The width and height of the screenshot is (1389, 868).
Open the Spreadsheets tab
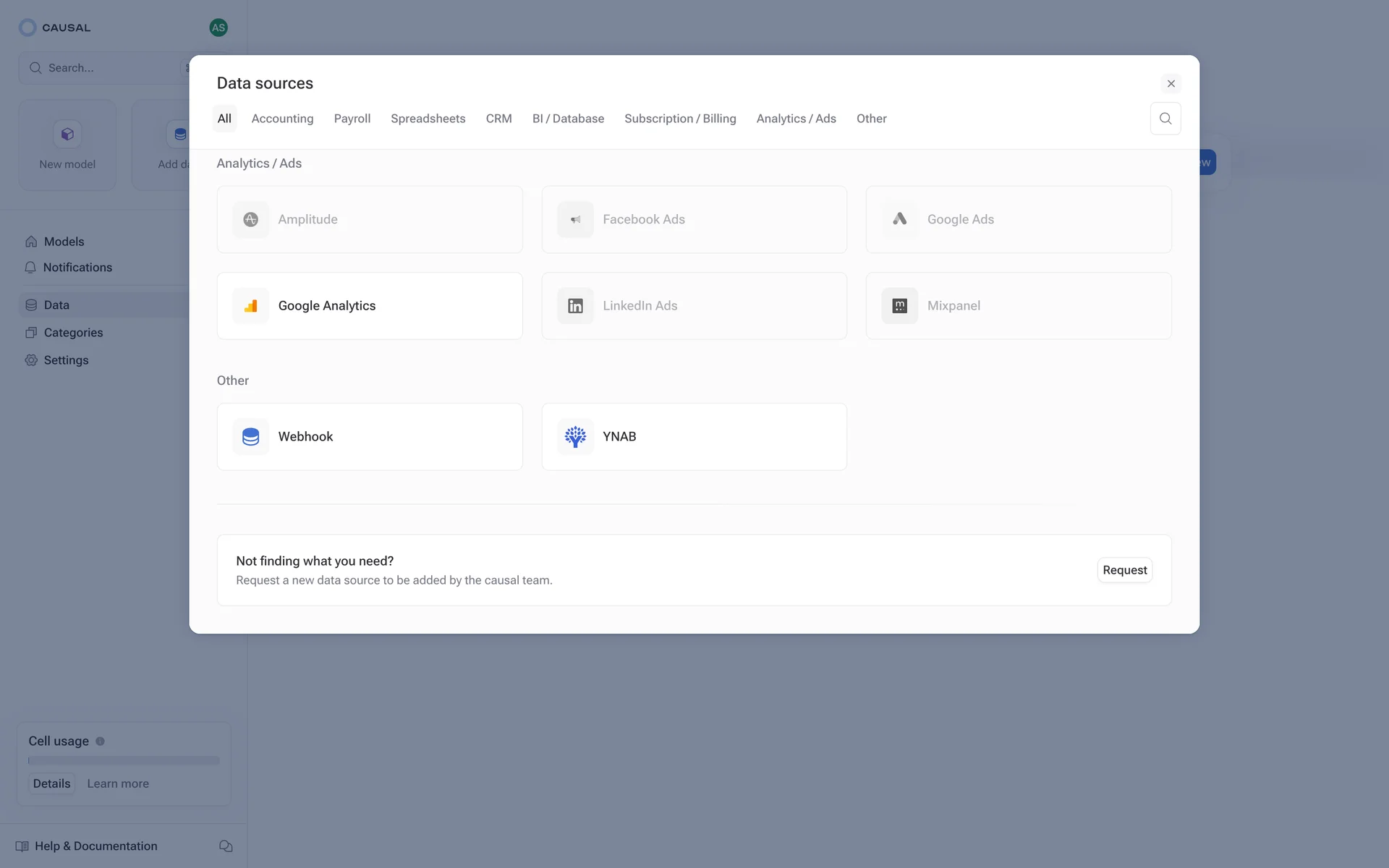428,119
